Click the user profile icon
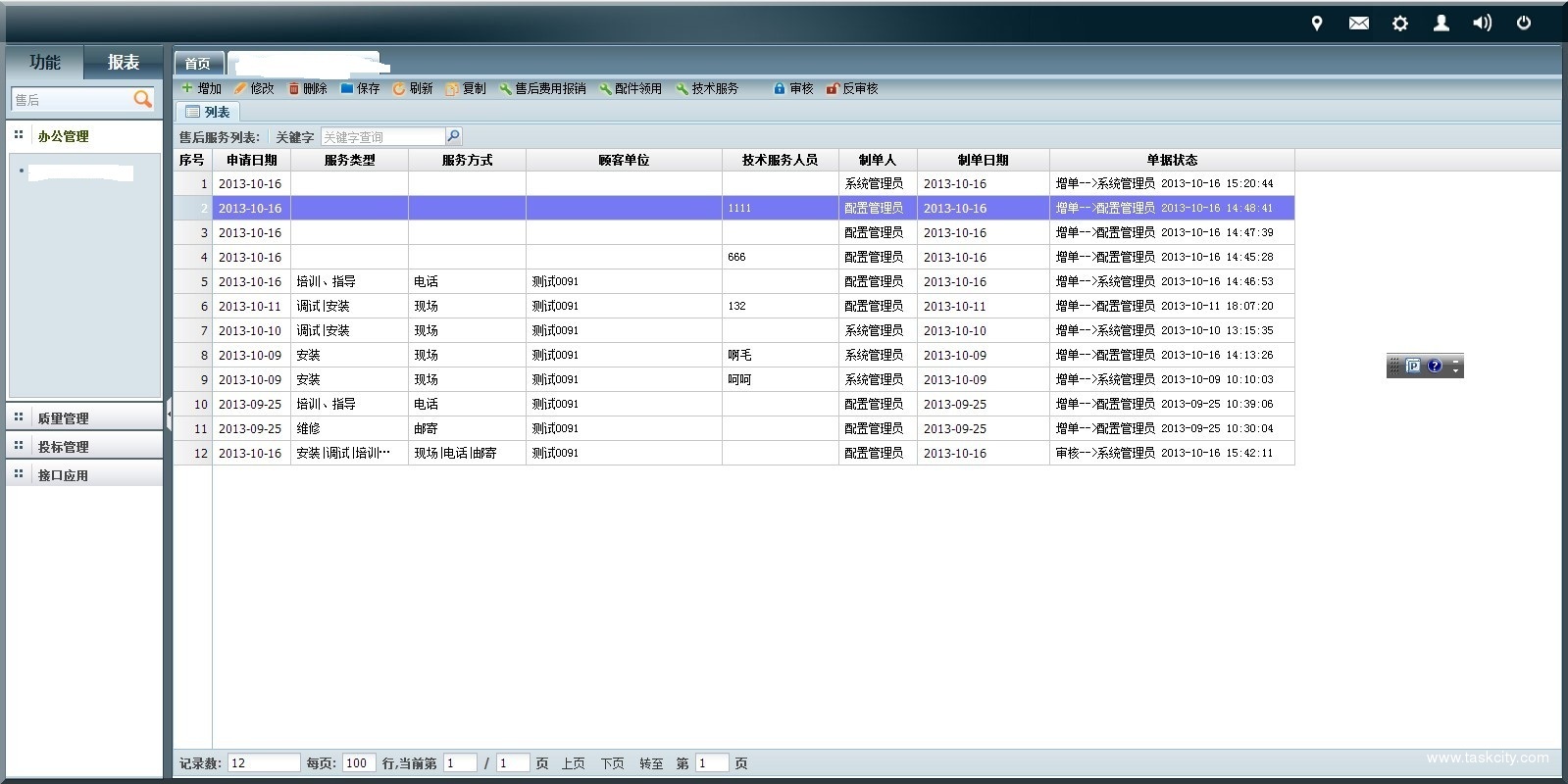 (x=1441, y=23)
